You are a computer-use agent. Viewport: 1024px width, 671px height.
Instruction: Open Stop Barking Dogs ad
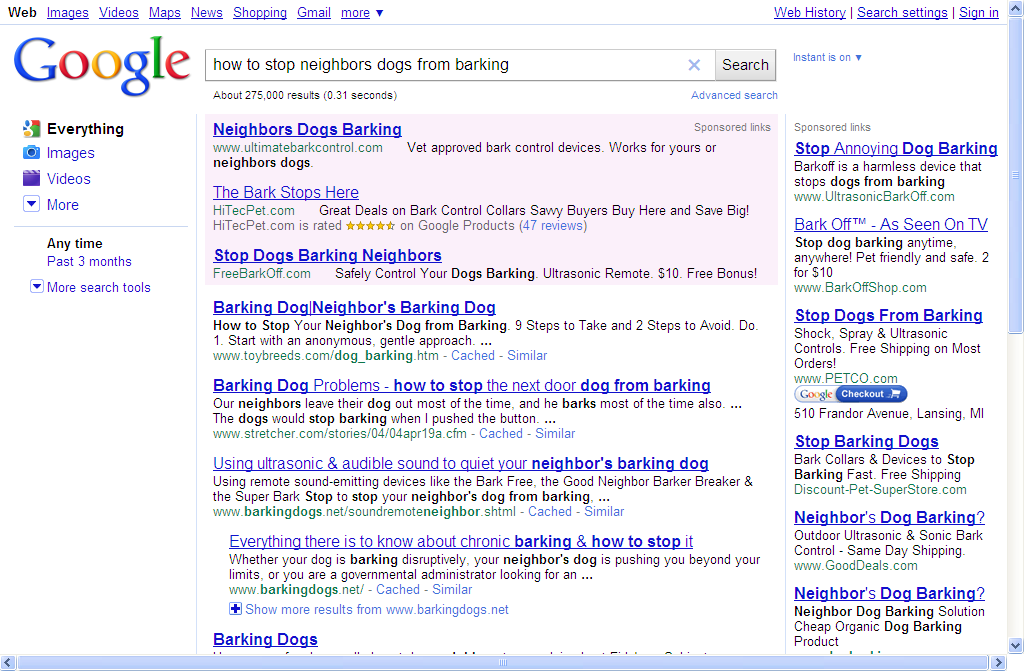tap(867, 442)
